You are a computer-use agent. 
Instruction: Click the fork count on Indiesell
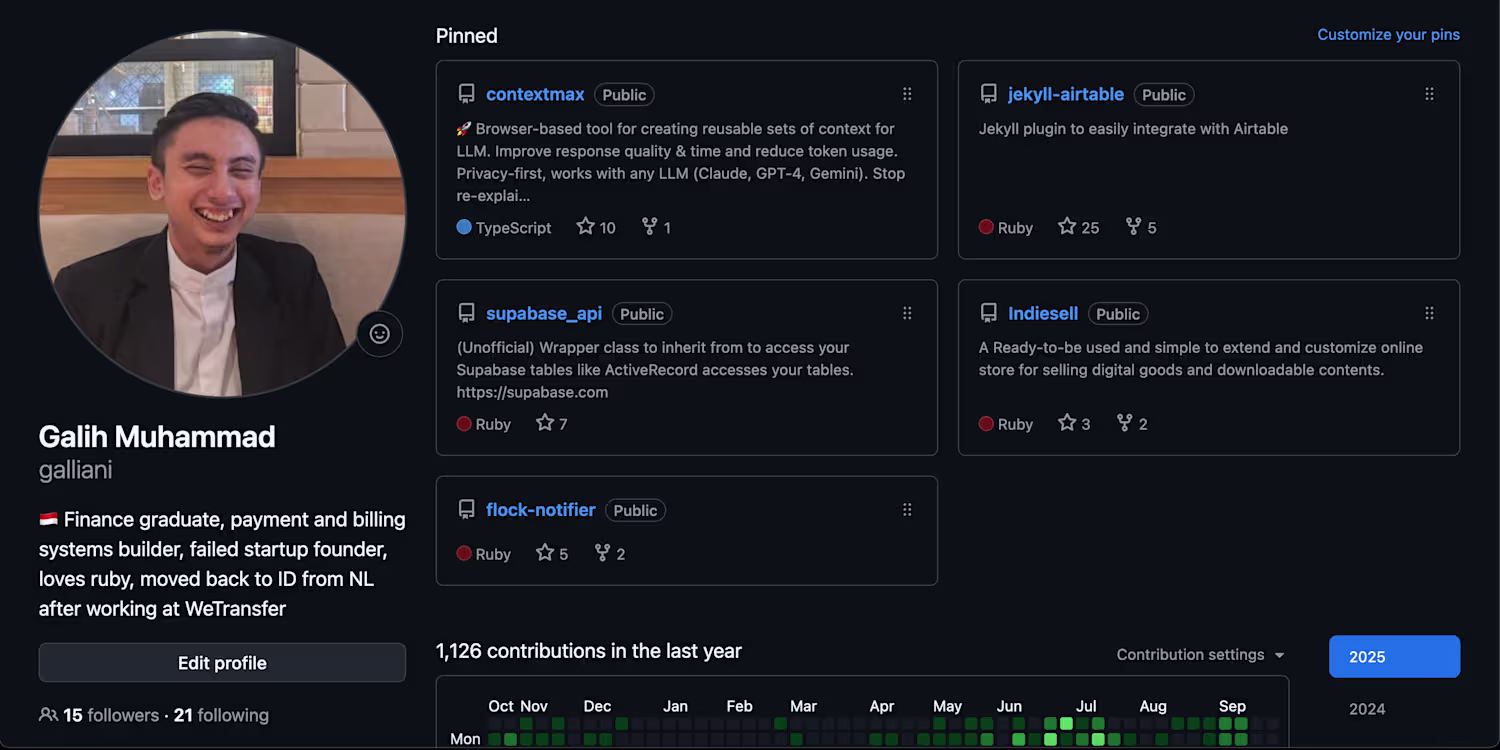pos(1132,424)
